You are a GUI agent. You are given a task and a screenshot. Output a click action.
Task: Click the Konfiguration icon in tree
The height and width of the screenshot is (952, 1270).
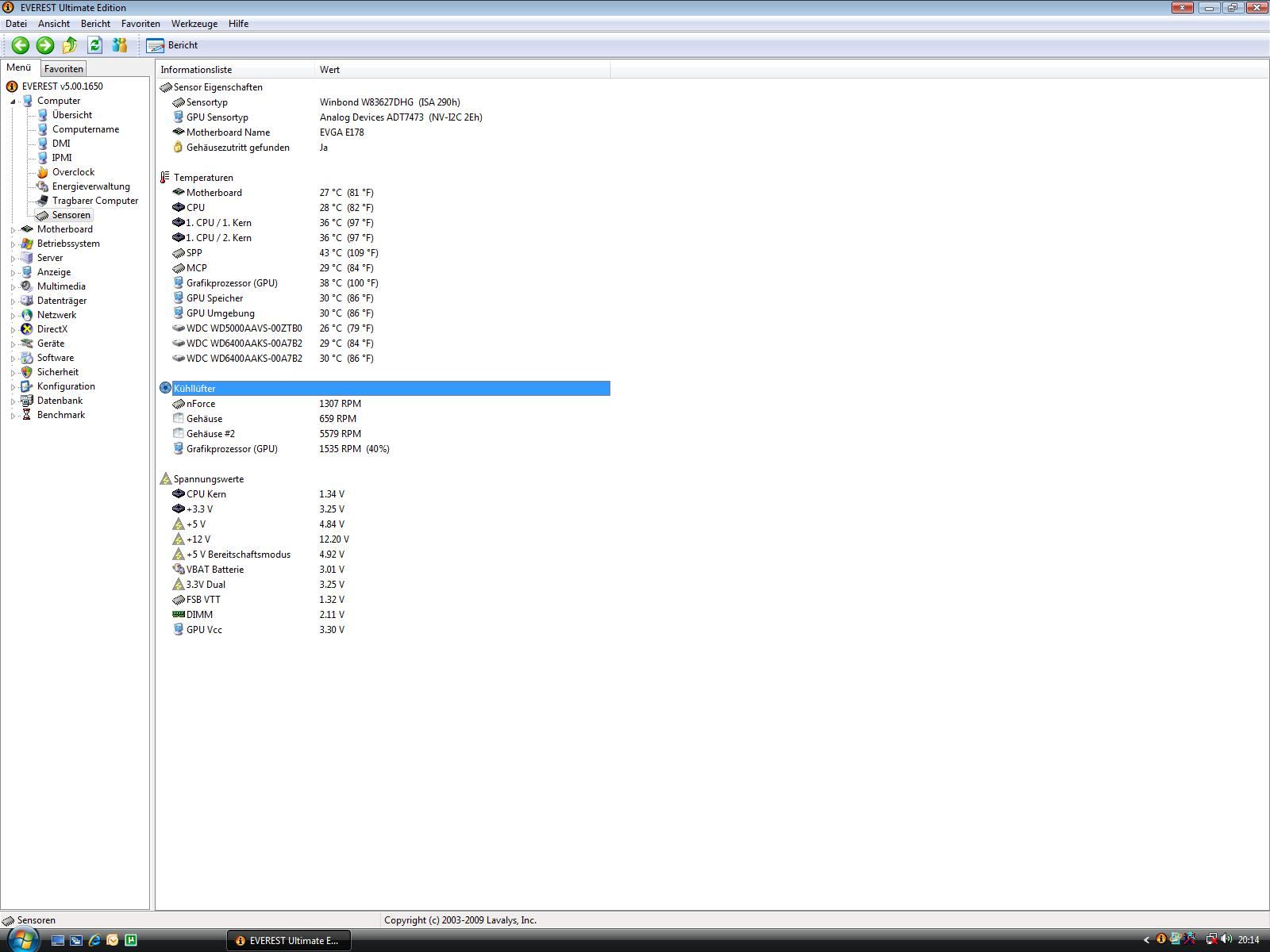coord(27,386)
